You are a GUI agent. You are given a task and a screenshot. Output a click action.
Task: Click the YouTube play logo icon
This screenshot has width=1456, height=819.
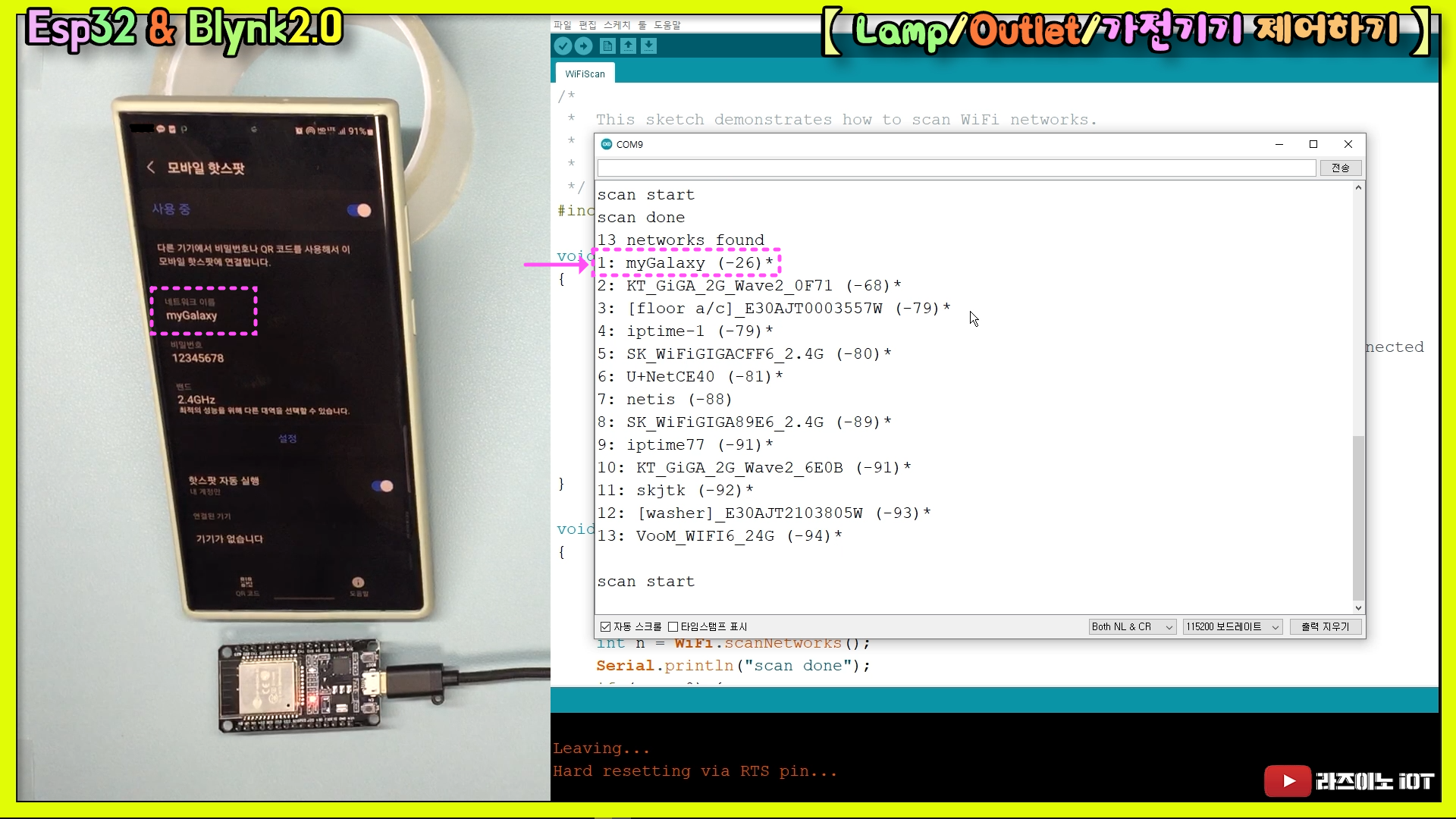click(1287, 781)
